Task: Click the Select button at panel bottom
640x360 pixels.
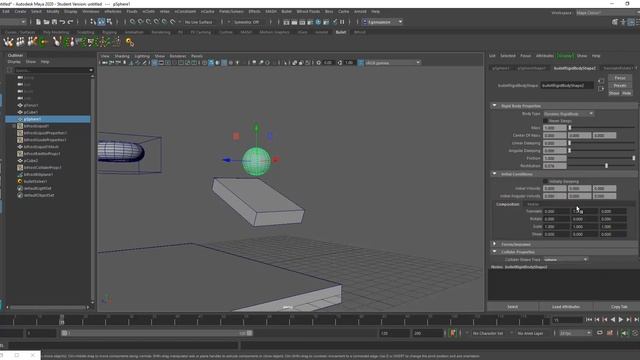Action: (513, 307)
